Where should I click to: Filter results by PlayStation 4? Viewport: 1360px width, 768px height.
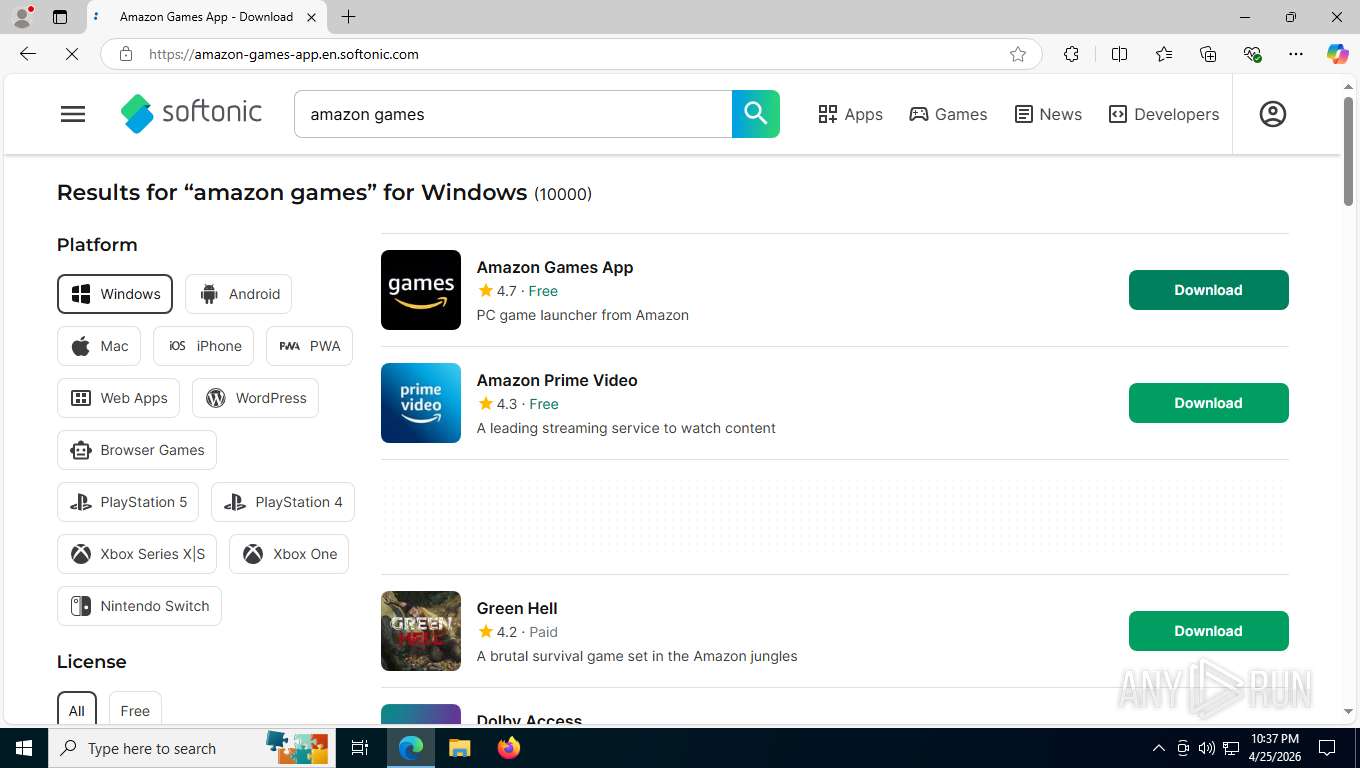(x=283, y=502)
